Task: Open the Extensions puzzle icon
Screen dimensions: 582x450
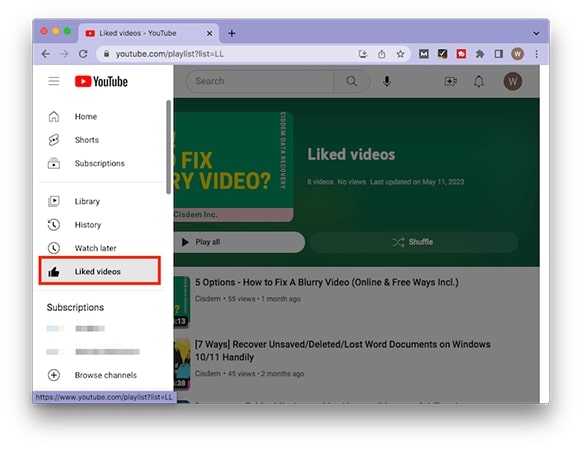Action: [480, 54]
